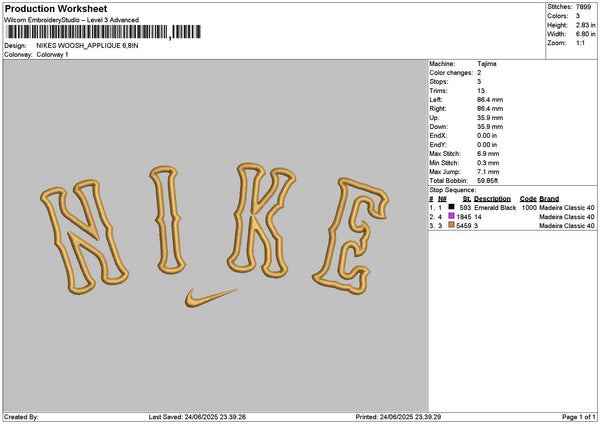This screenshot has height=424, width=600.
Task: Click the Stitches value 7899
Action: coord(584,7)
